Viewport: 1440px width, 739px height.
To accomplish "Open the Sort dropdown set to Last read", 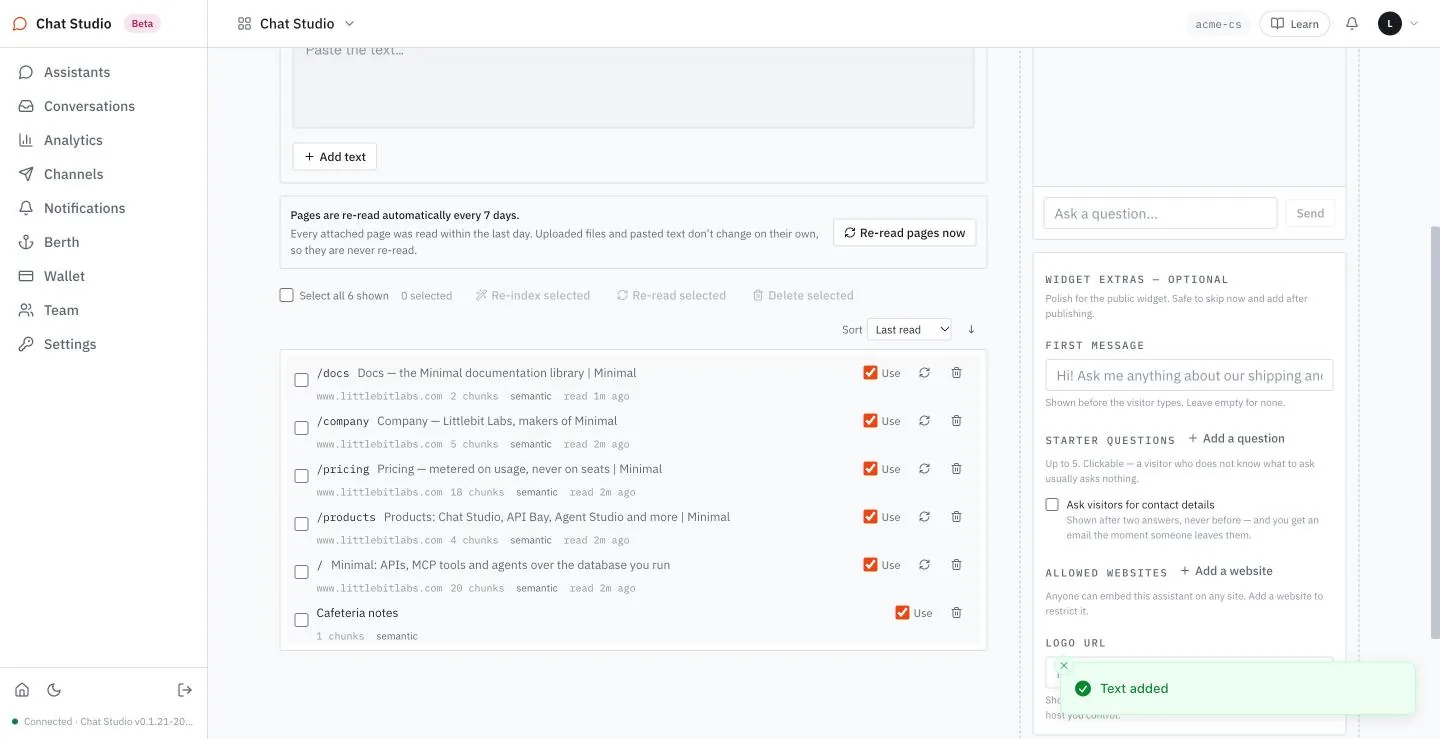I will coord(911,329).
